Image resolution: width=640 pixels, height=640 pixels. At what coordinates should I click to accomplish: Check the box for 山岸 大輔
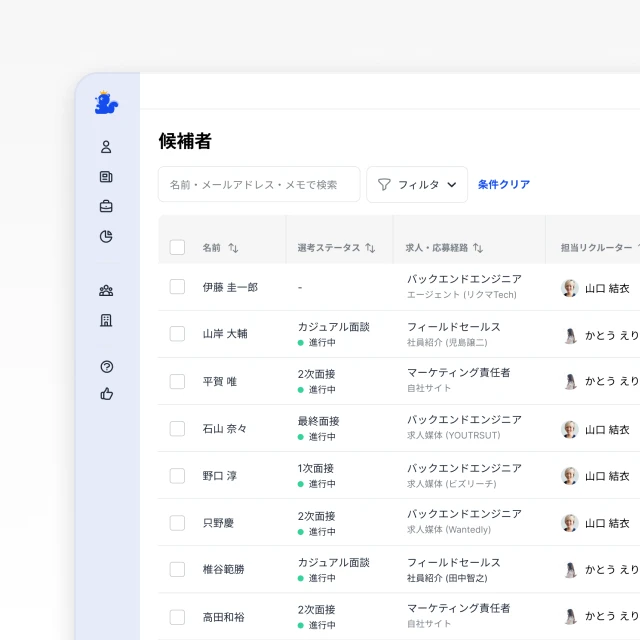click(177, 334)
